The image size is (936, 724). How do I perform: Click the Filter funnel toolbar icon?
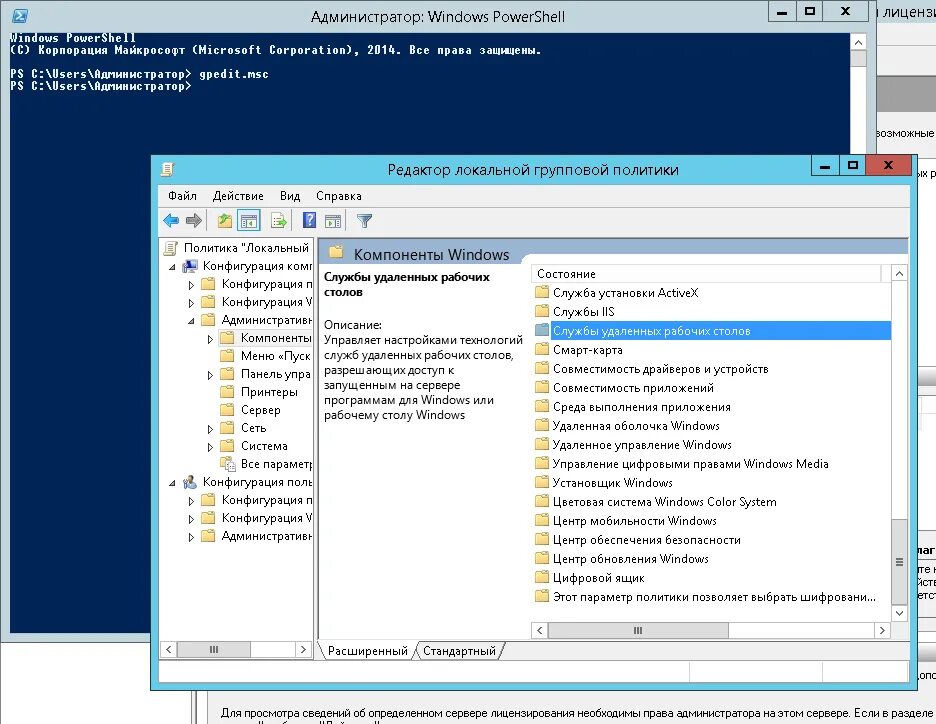(x=364, y=221)
